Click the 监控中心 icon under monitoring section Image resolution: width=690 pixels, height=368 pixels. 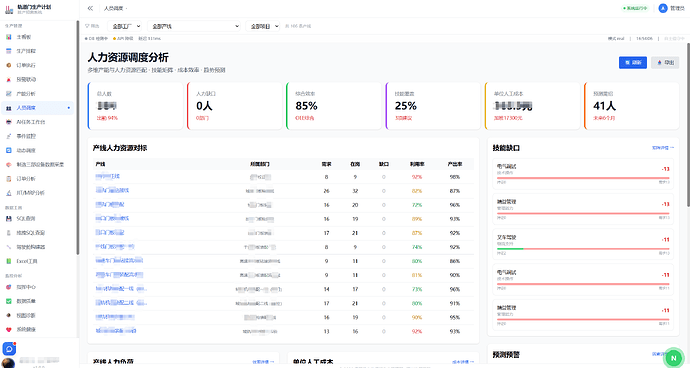[x=8, y=287]
